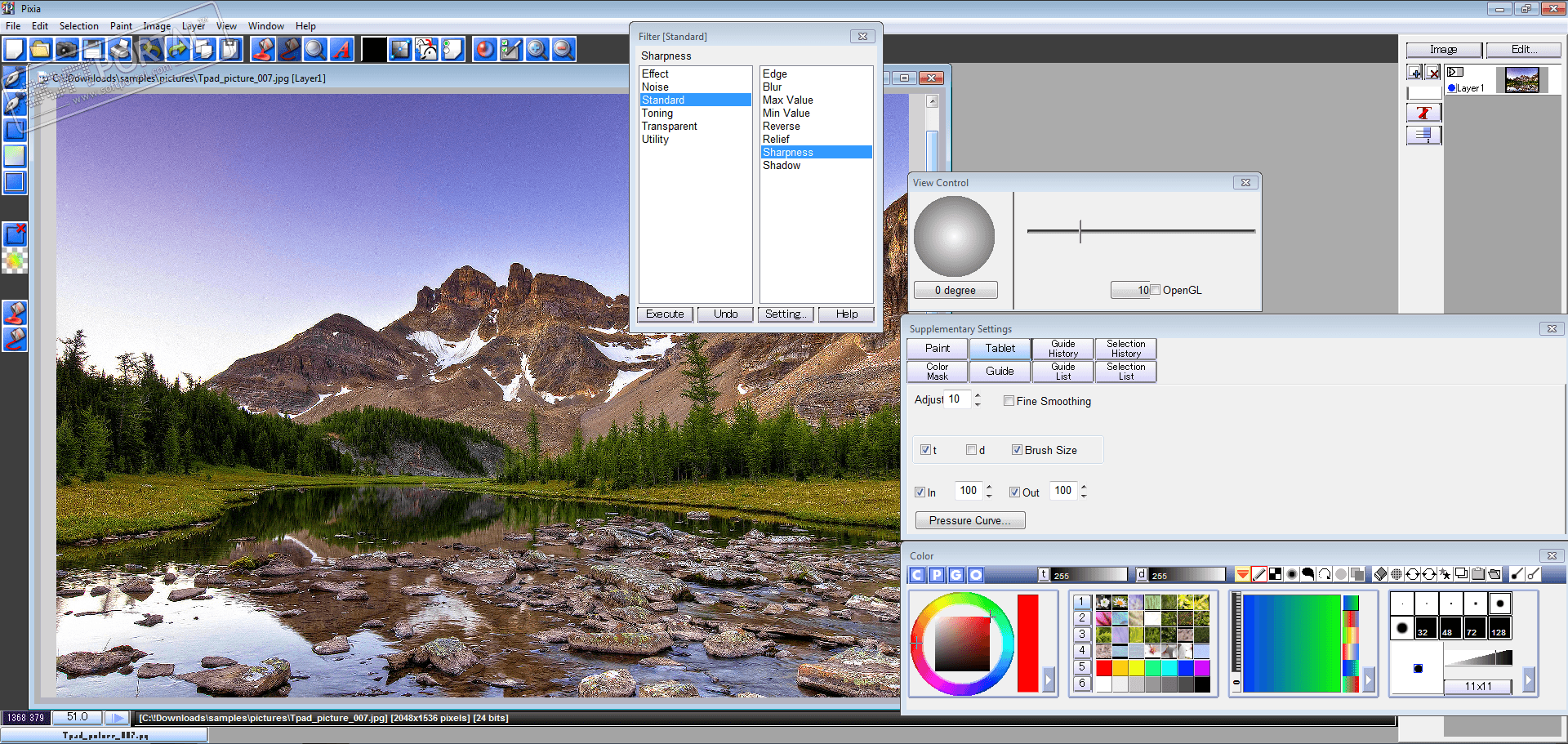Click the red T text layer icon
1568x744 pixels.
point(1423,113)
